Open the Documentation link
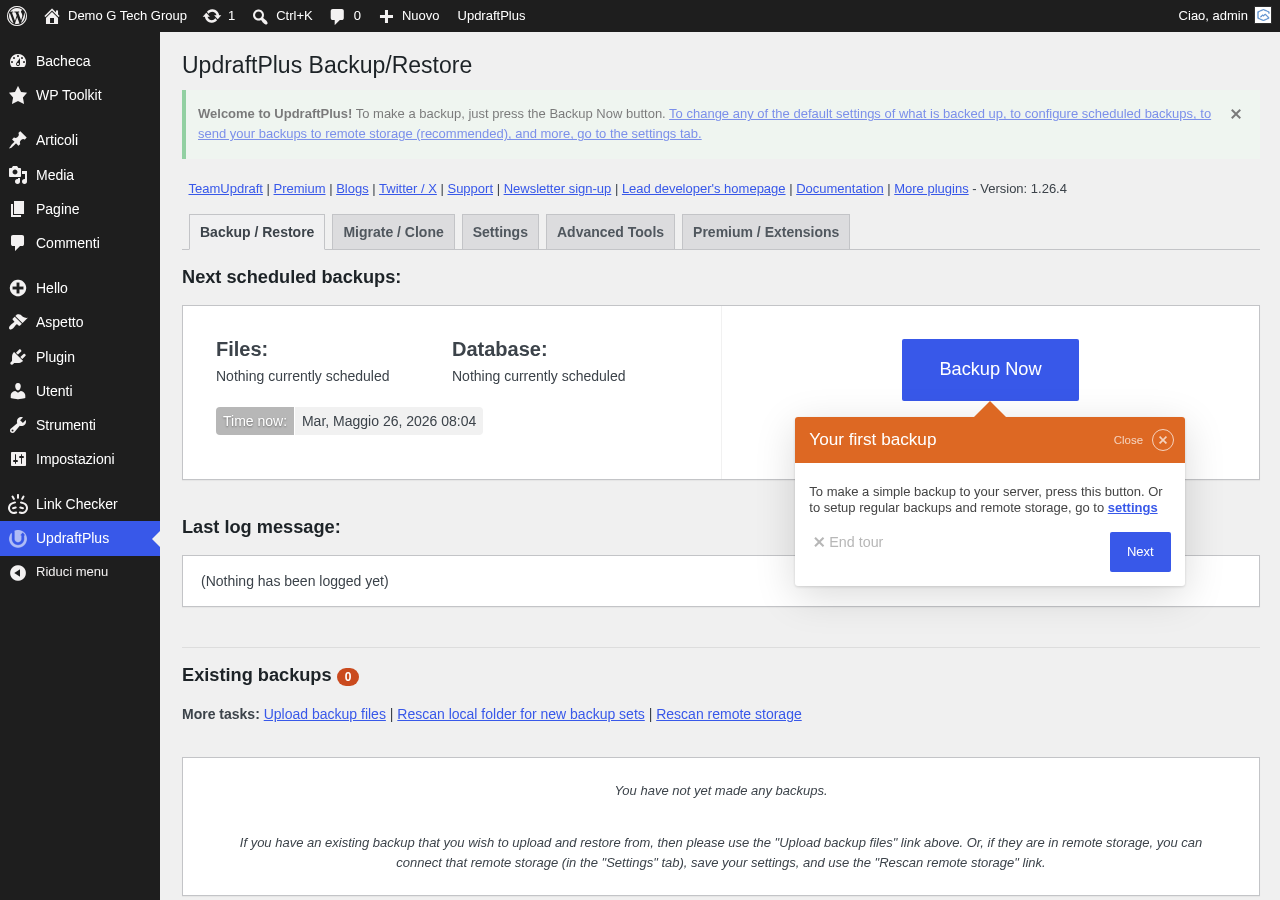 click(x=840, y=188)
